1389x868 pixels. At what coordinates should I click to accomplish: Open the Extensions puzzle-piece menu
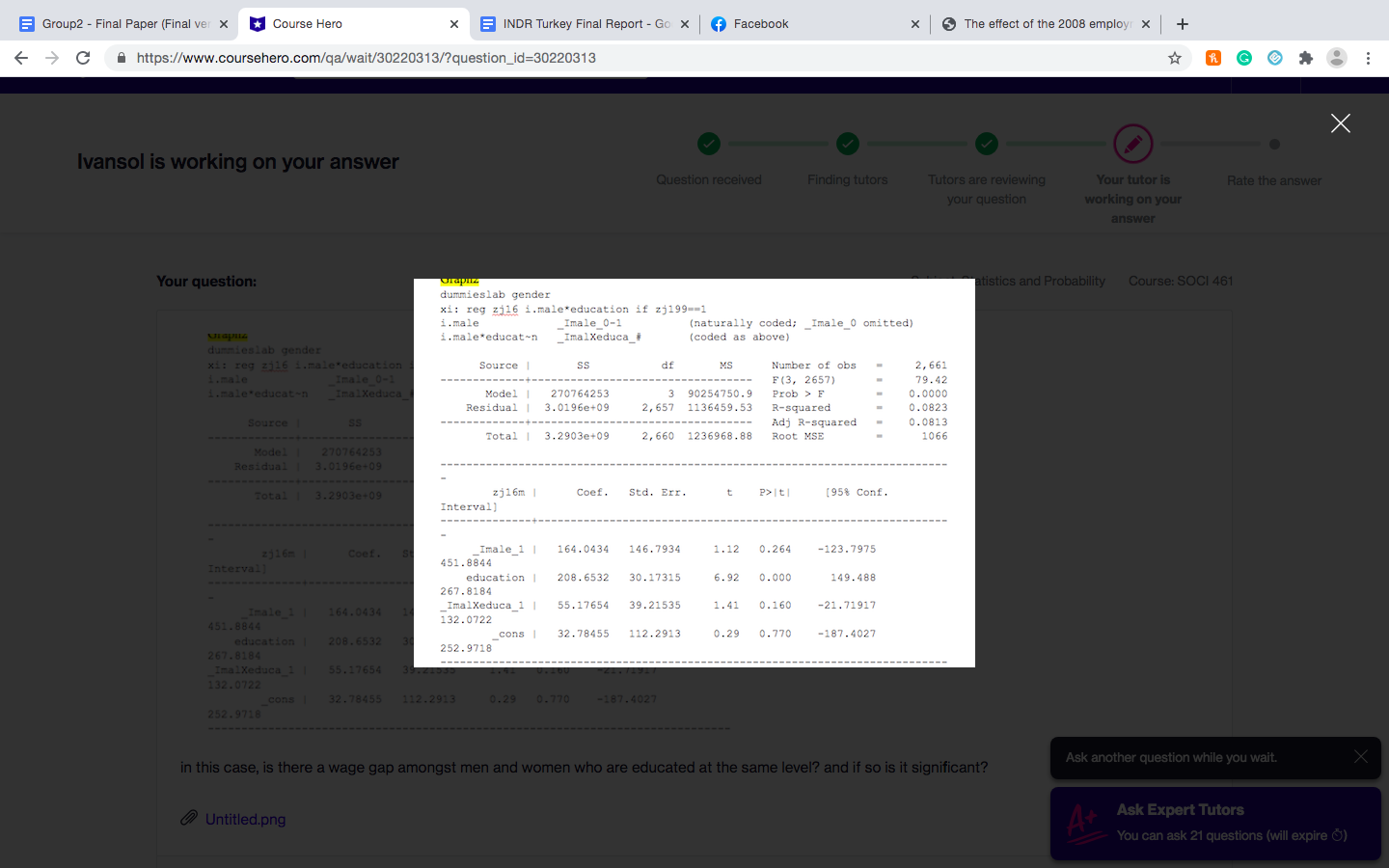pos(1306,58)
